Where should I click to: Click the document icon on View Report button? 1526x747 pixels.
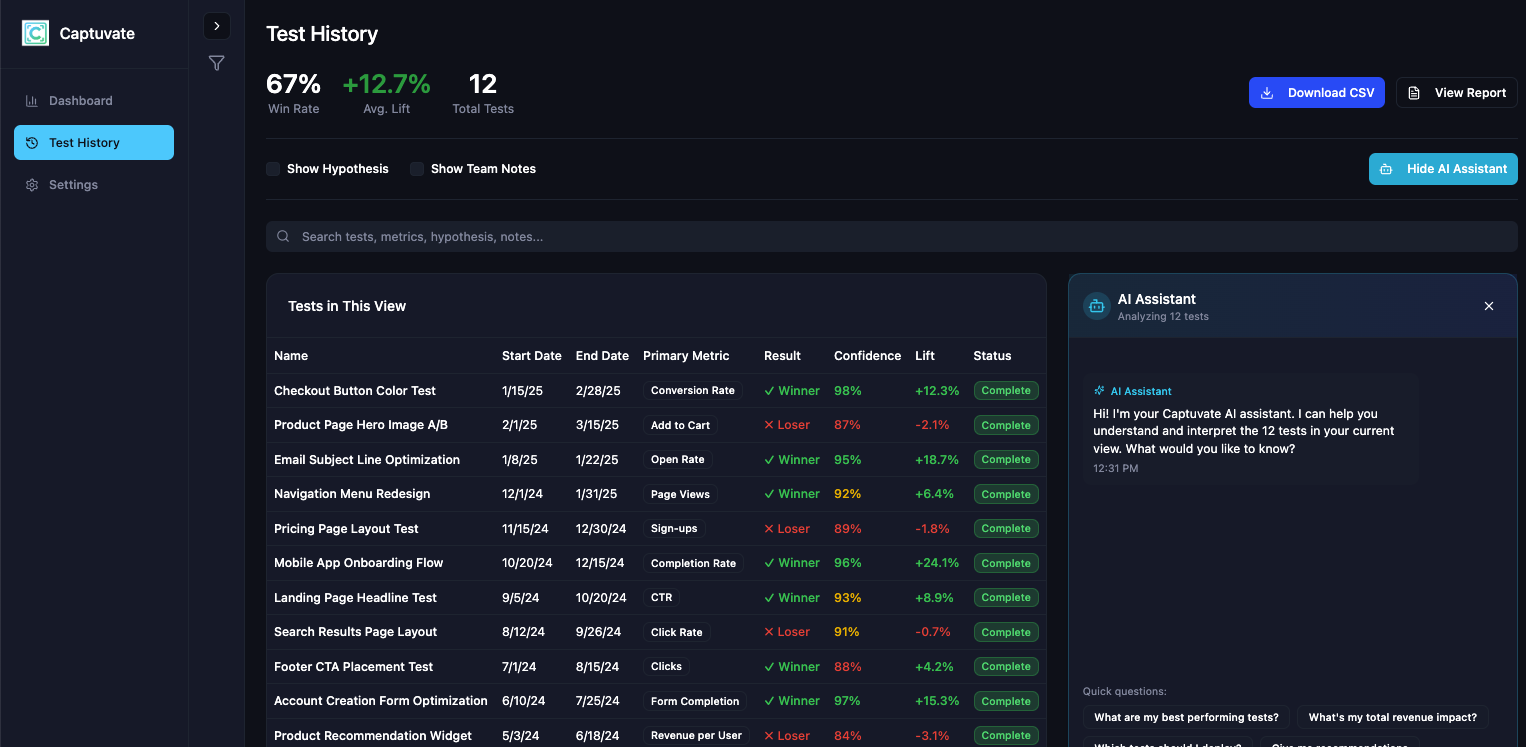point(1413,92)
